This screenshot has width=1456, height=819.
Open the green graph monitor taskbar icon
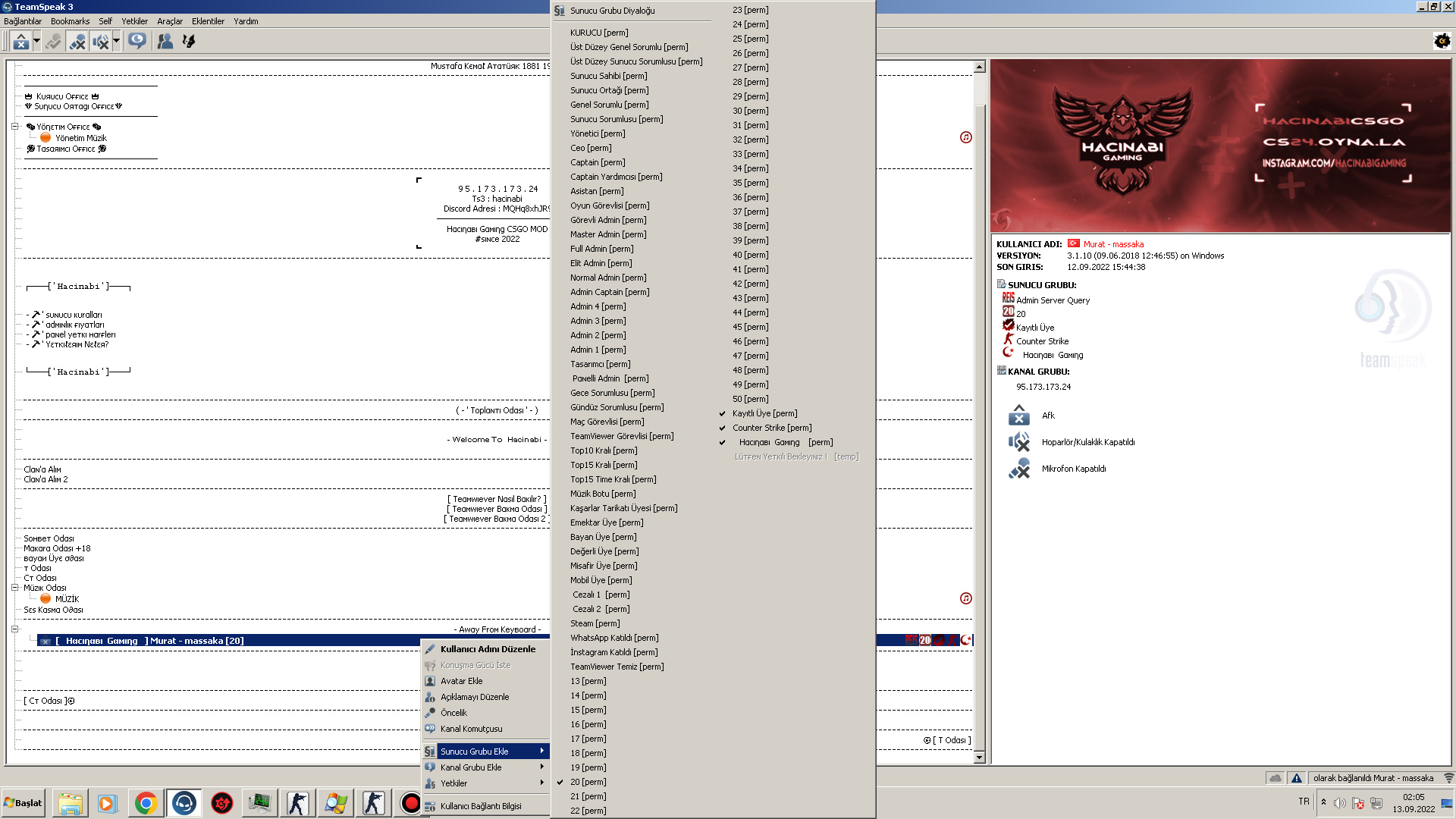click(x=259, y=803)
